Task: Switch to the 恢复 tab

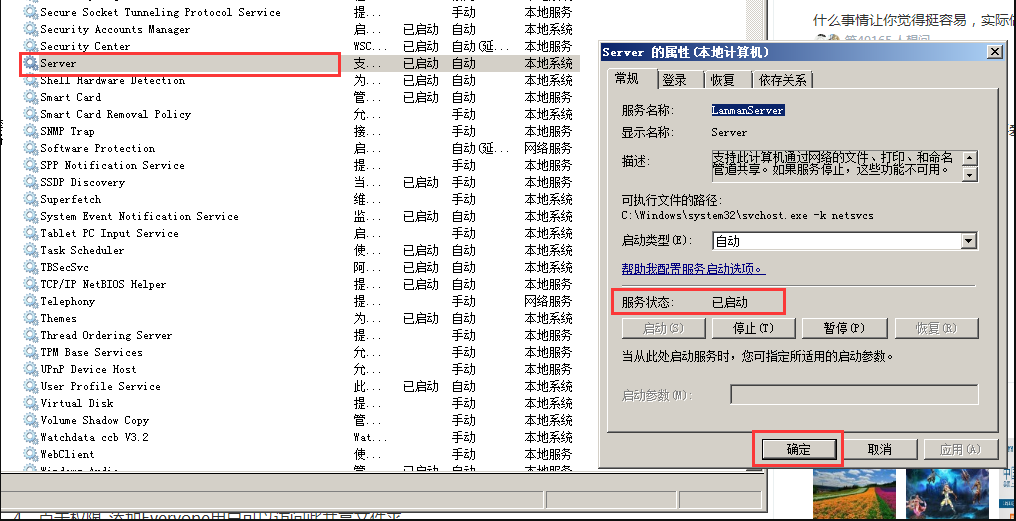Action: click(x=723, y=80)
